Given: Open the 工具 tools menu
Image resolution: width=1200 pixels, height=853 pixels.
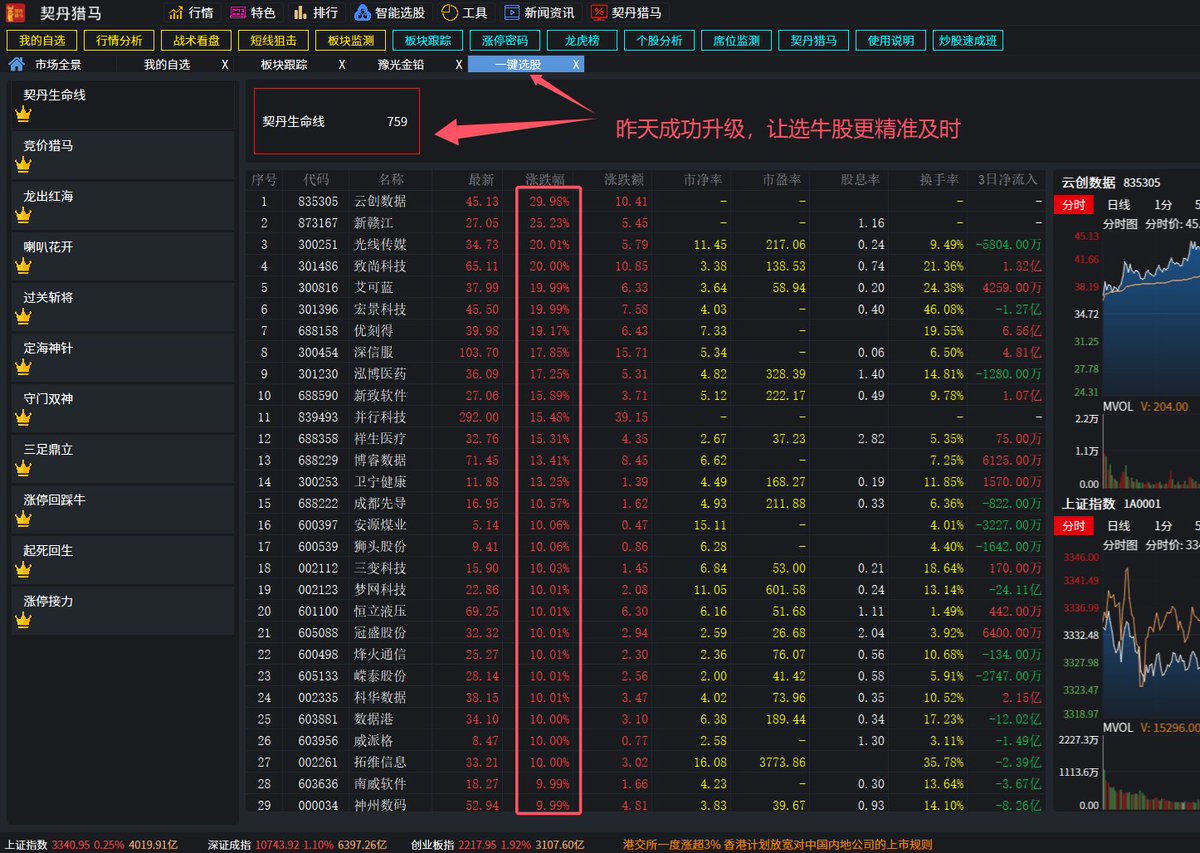Looking at the screenshot, I should click(464, 13).
